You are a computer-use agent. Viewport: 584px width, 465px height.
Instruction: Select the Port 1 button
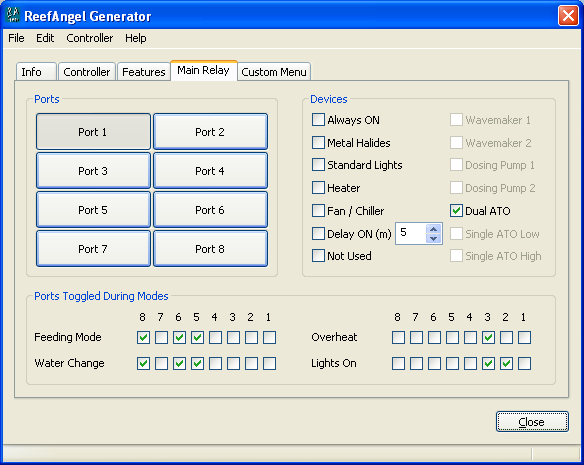click(x=93, y=132)
